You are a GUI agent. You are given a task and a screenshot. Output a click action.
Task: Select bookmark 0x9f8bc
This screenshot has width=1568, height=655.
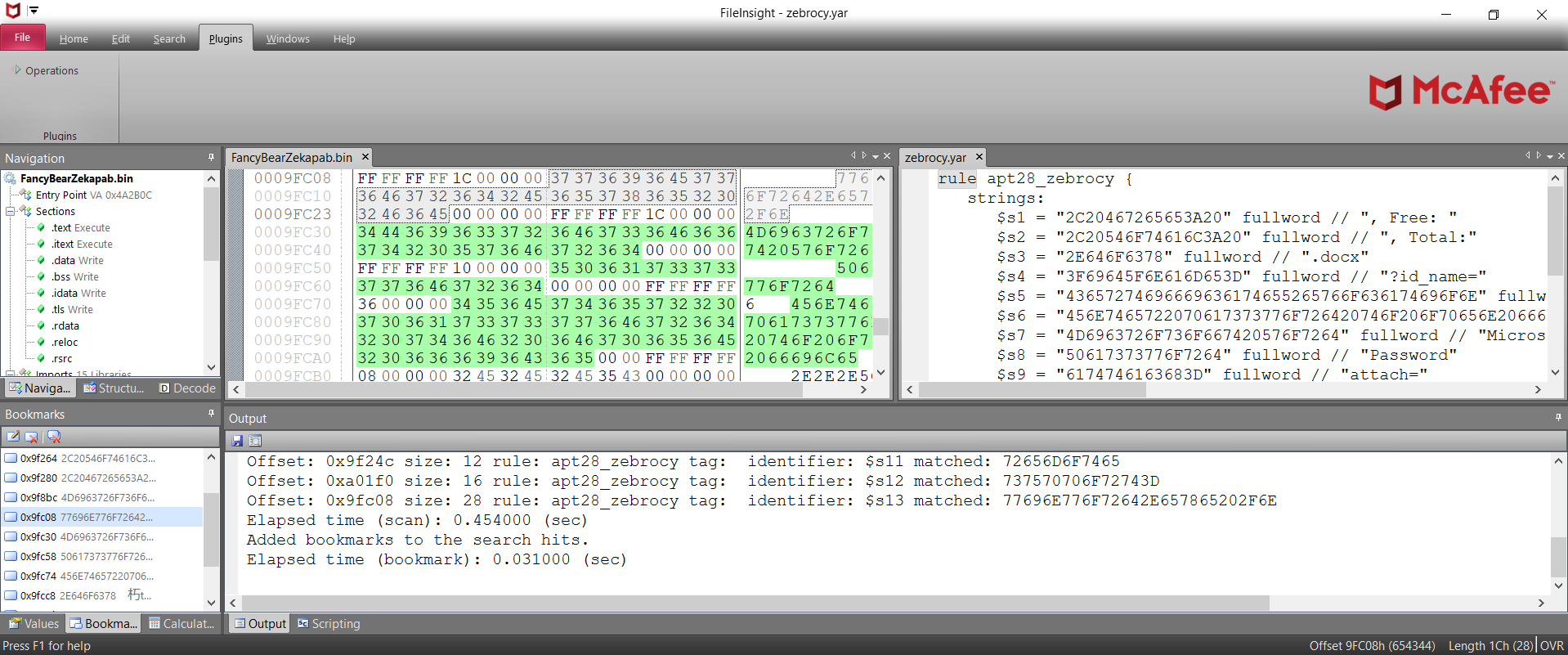tap(102, 497)
